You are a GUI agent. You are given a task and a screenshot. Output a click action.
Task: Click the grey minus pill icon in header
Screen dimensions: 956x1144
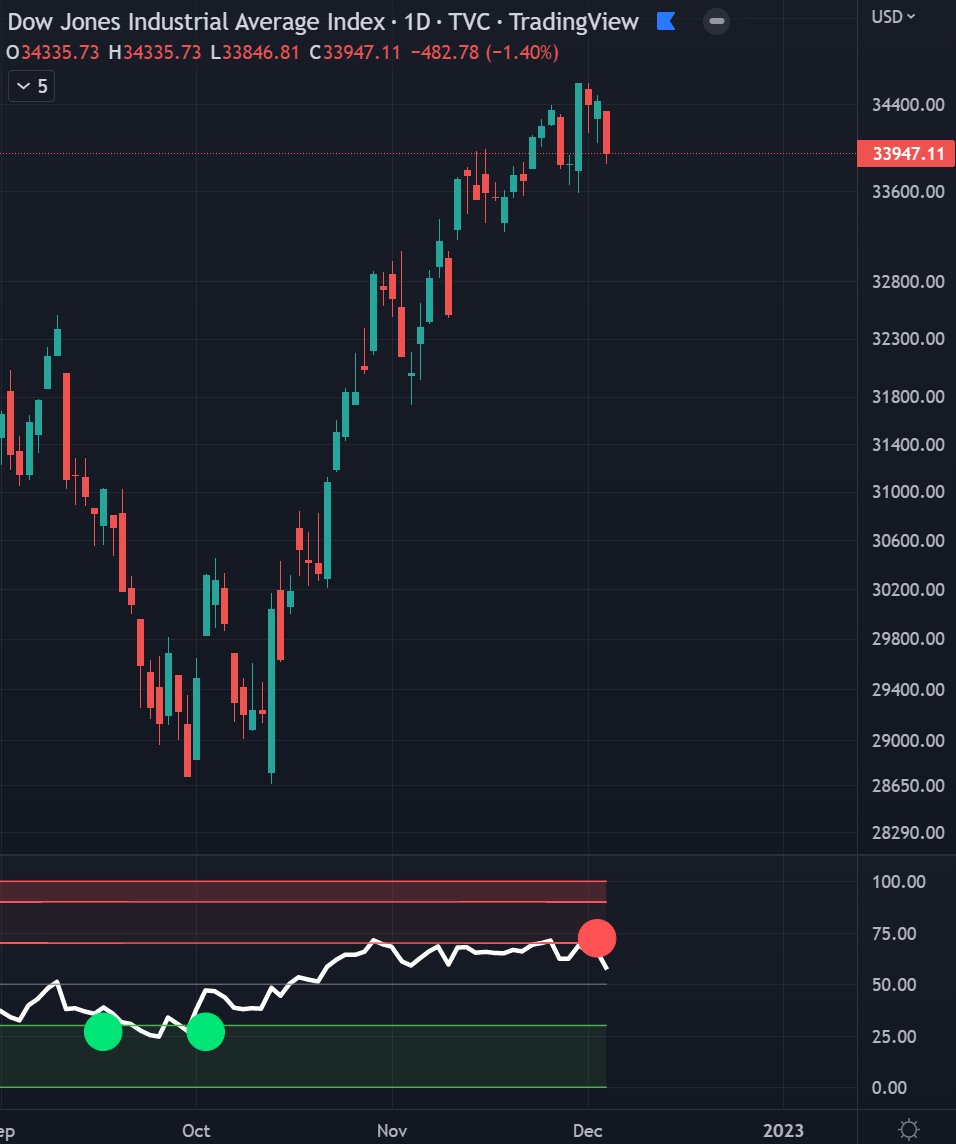pos(717,21)
